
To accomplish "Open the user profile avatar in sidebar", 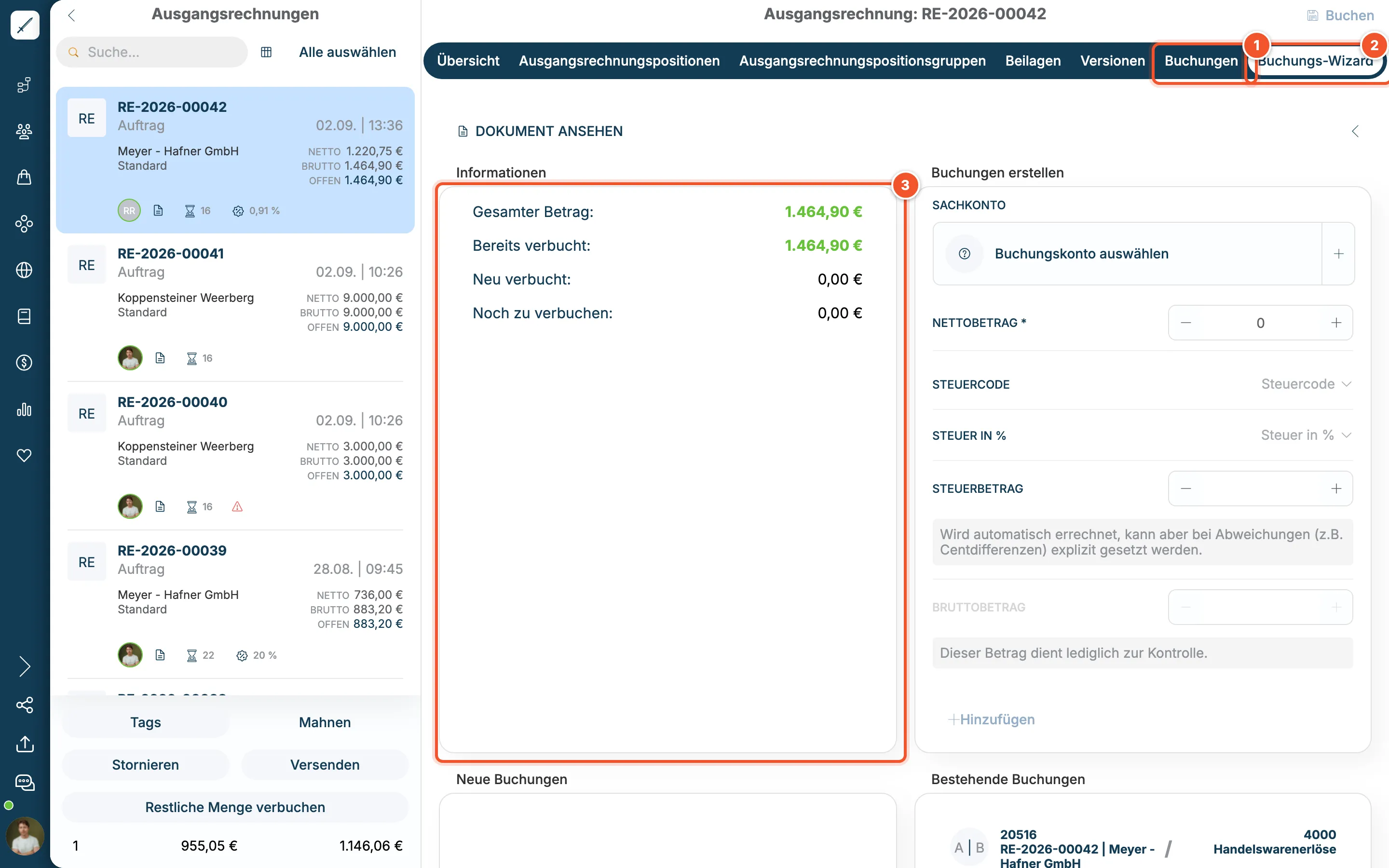I will (x=25, y=836).
